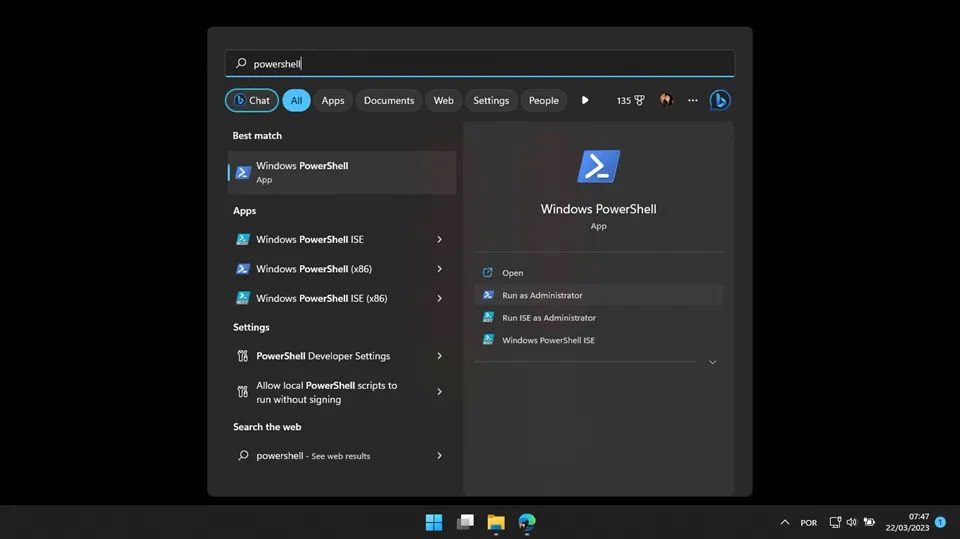Click Open in the PowerShell actions list
960x539 pixels.
coord(512,273)
